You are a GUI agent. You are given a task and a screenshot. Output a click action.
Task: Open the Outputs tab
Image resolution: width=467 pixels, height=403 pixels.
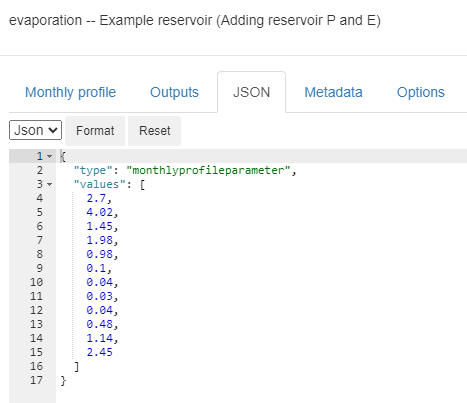click(174, 92)
